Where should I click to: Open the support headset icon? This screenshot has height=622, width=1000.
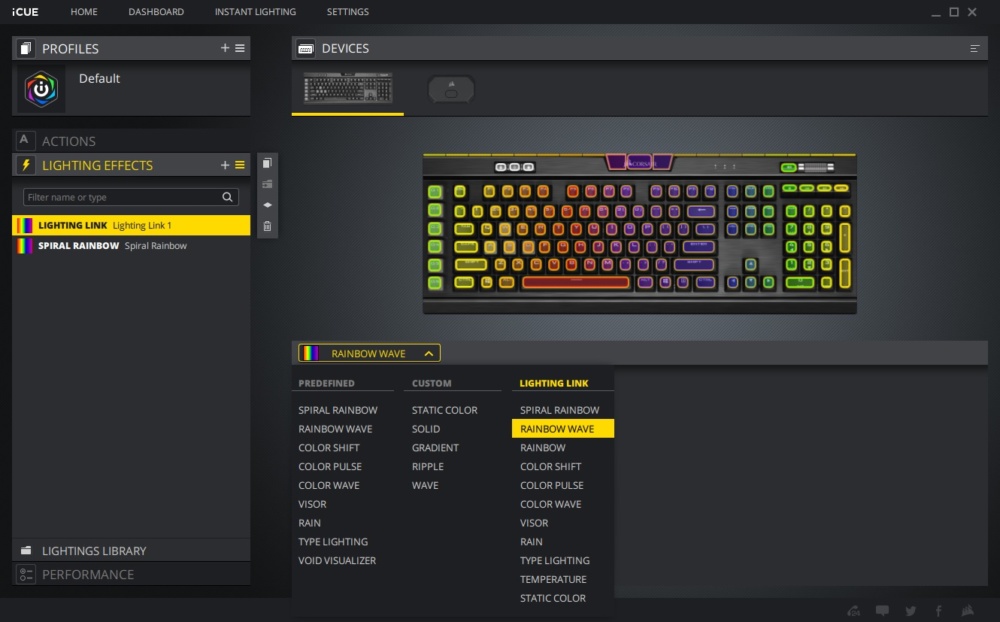[853, 611]
